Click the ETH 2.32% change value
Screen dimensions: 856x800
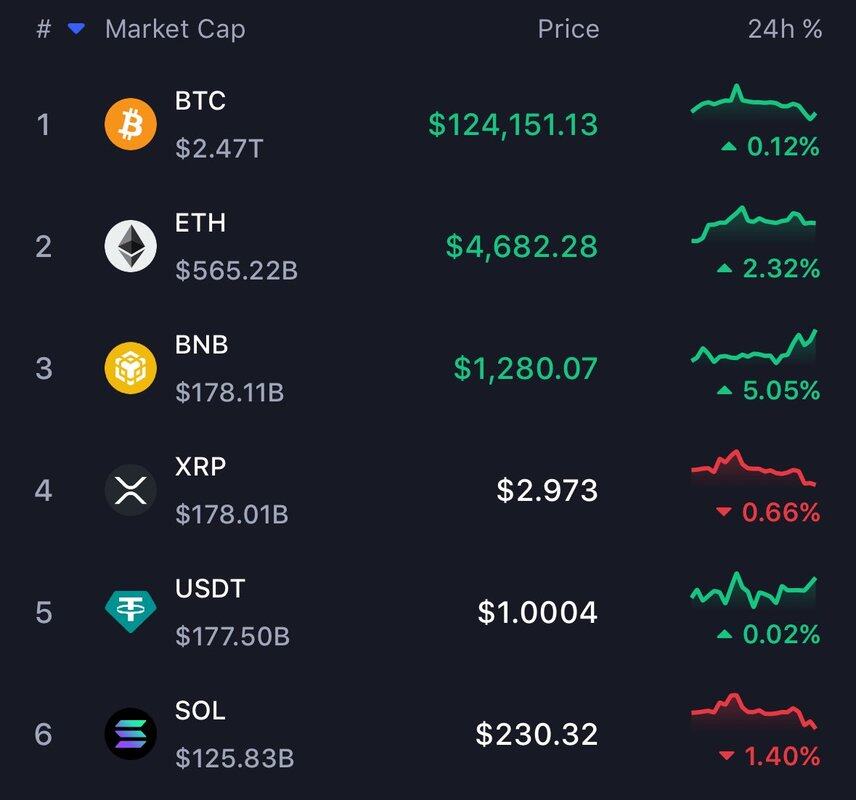781,269
